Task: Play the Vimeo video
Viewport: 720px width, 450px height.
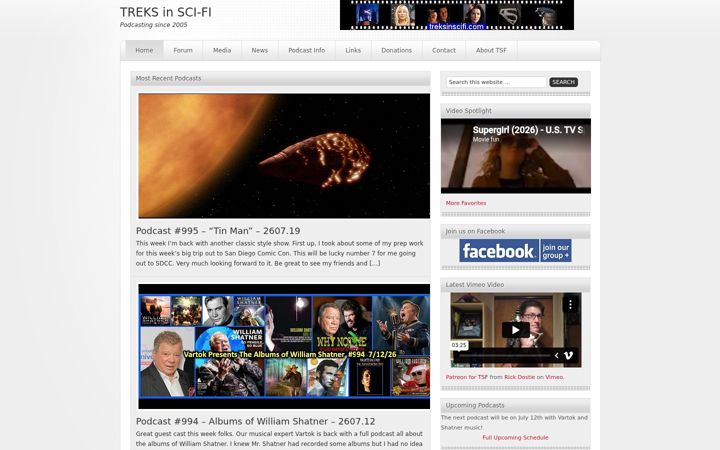Action: (516, 330)
